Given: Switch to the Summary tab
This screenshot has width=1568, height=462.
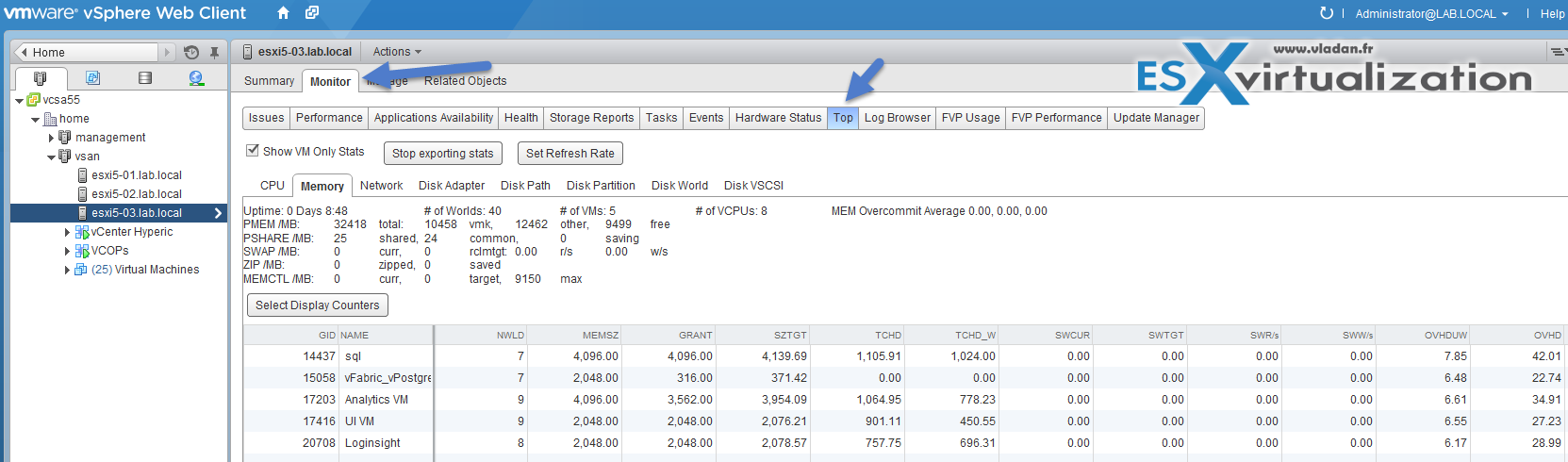Looking at the screenshot, I should tap(269, 81).
